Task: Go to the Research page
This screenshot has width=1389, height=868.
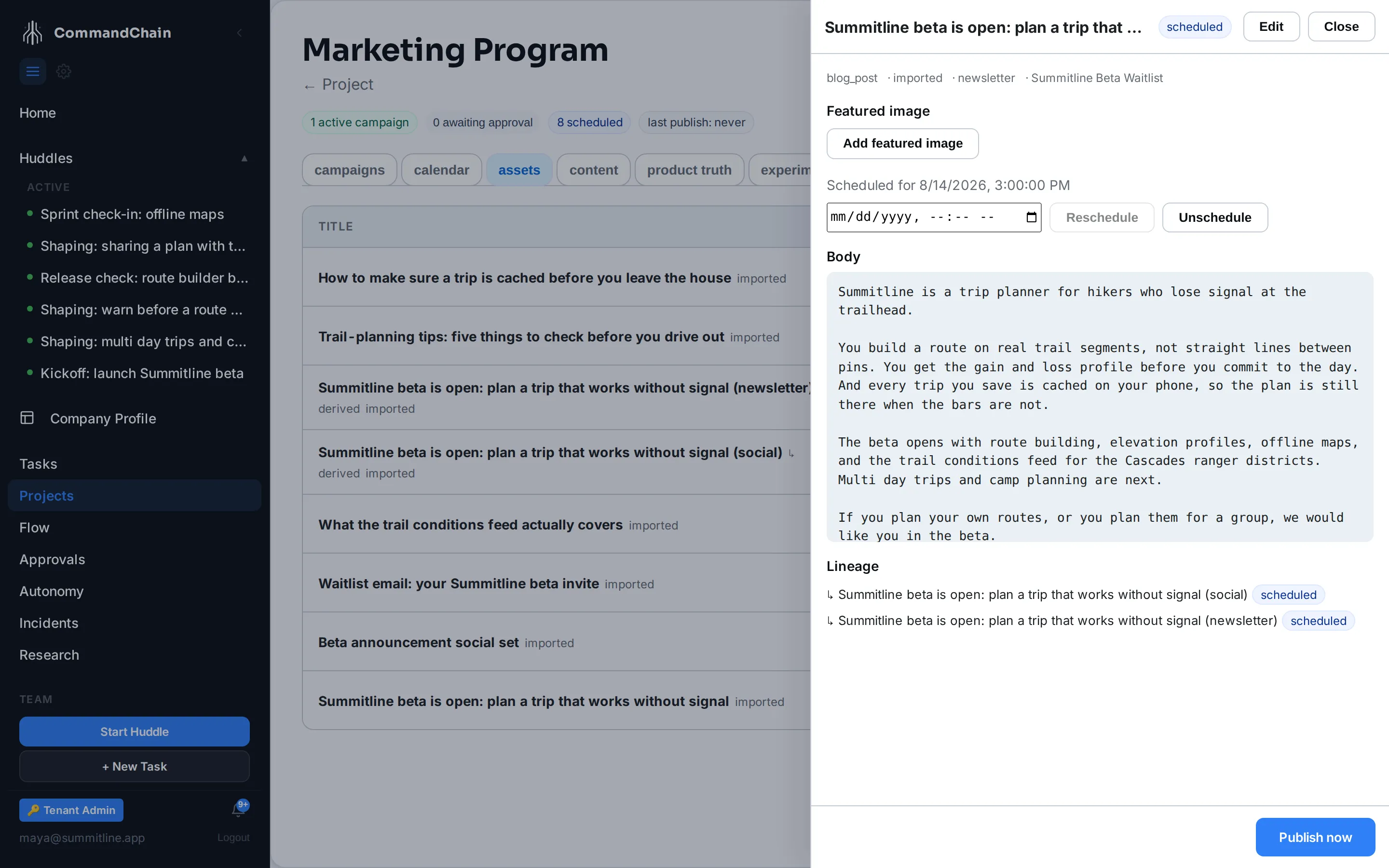Action: click(x=49, y=655)
